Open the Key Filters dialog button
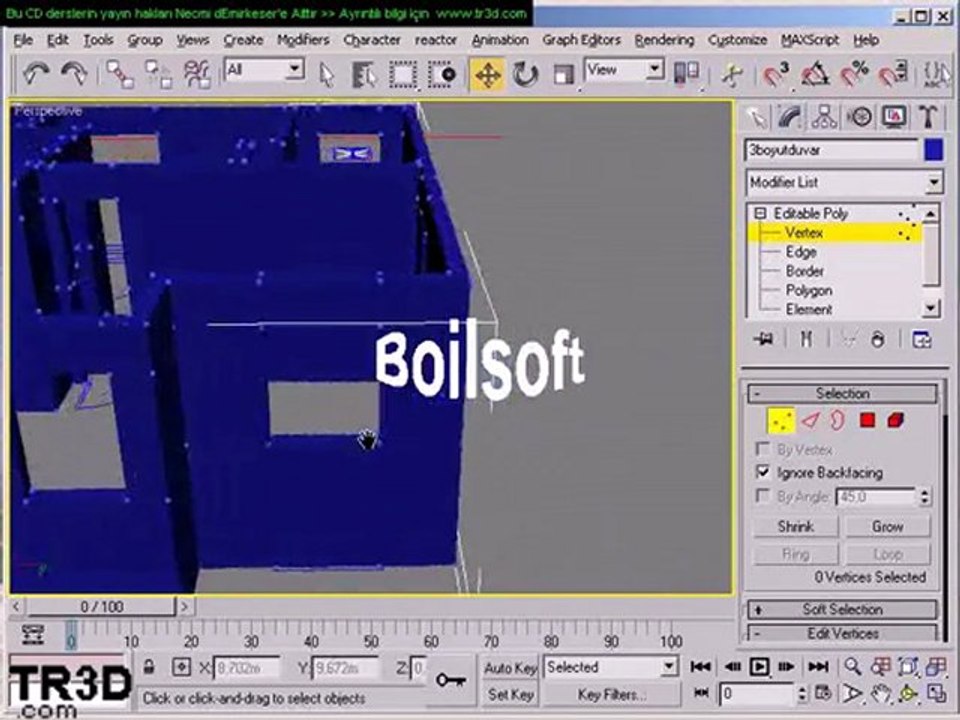The width and height of the screenshot is (960, 720). (x=612, y=694)
